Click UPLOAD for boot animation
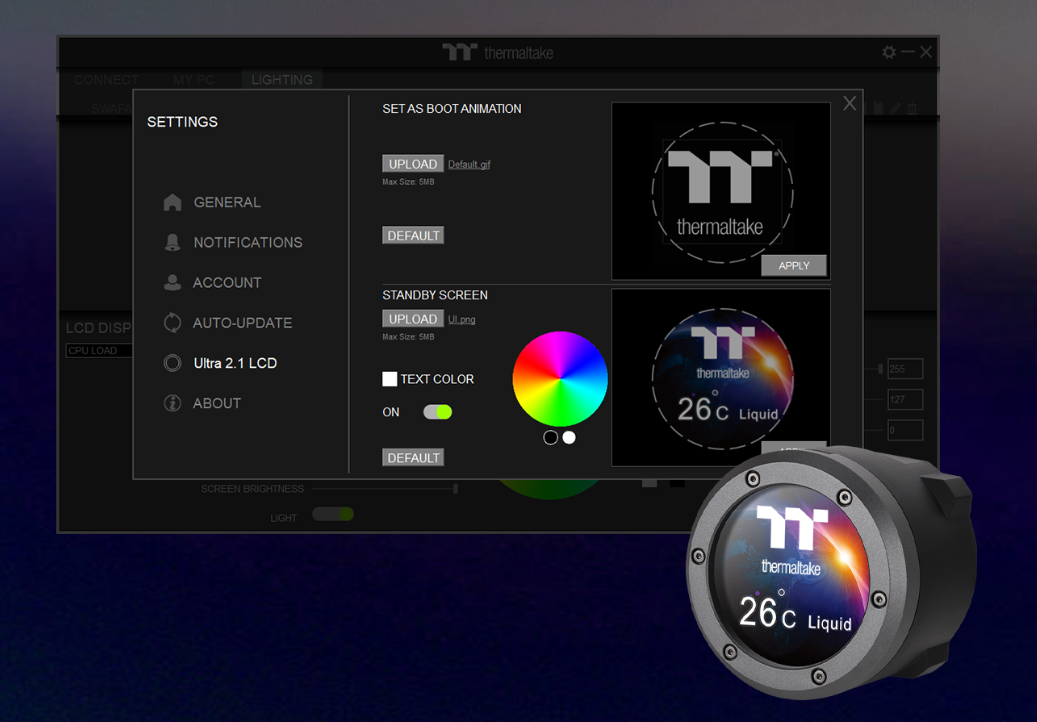The width and height of the screenshot is (1037, 722). pyautogui.click(x=413, y=164)
